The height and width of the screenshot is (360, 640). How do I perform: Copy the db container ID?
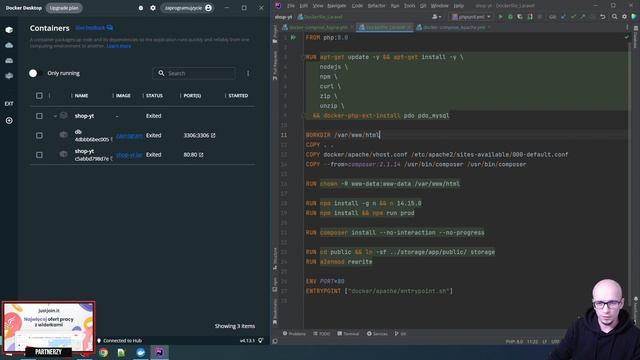(111, 140)
